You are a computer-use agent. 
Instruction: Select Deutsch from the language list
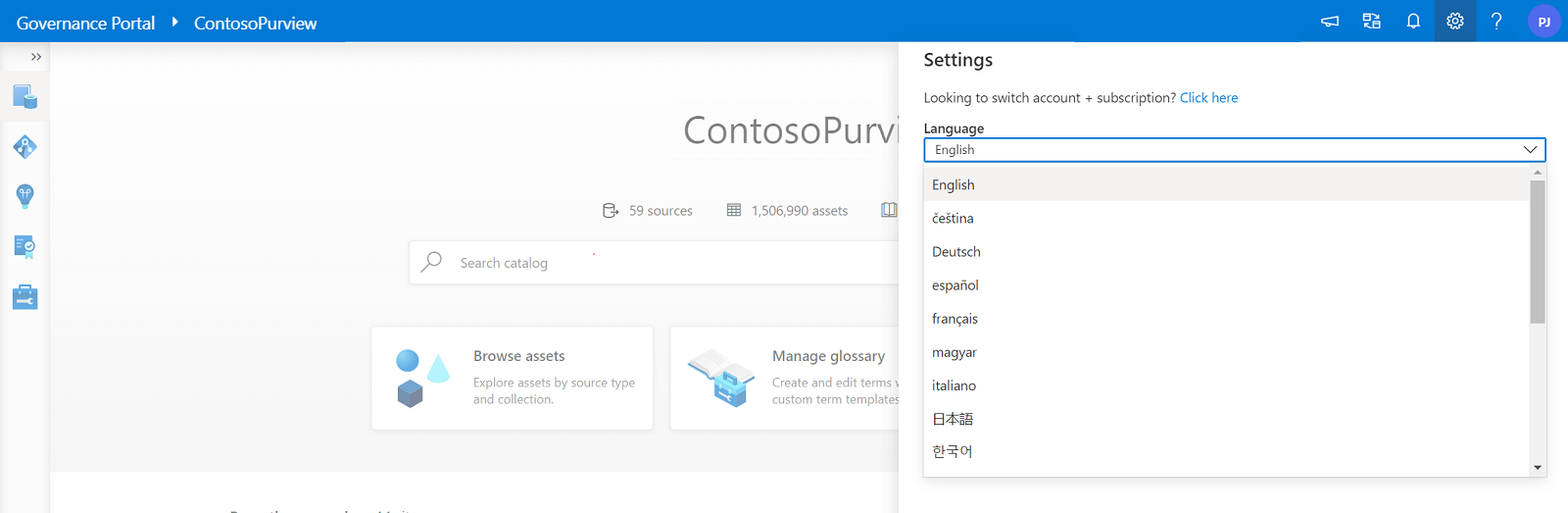1226,251
